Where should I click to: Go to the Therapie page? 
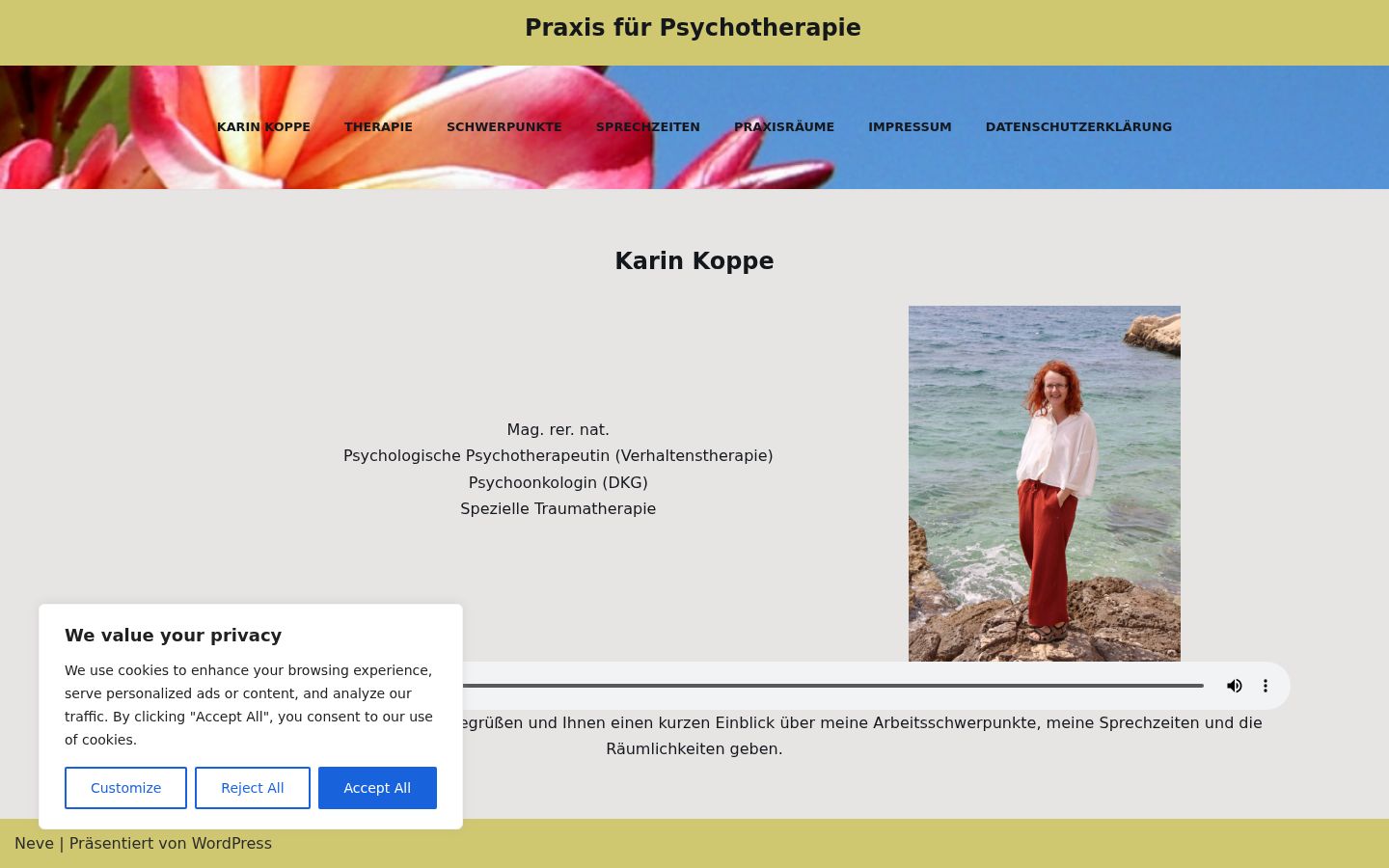378,126
